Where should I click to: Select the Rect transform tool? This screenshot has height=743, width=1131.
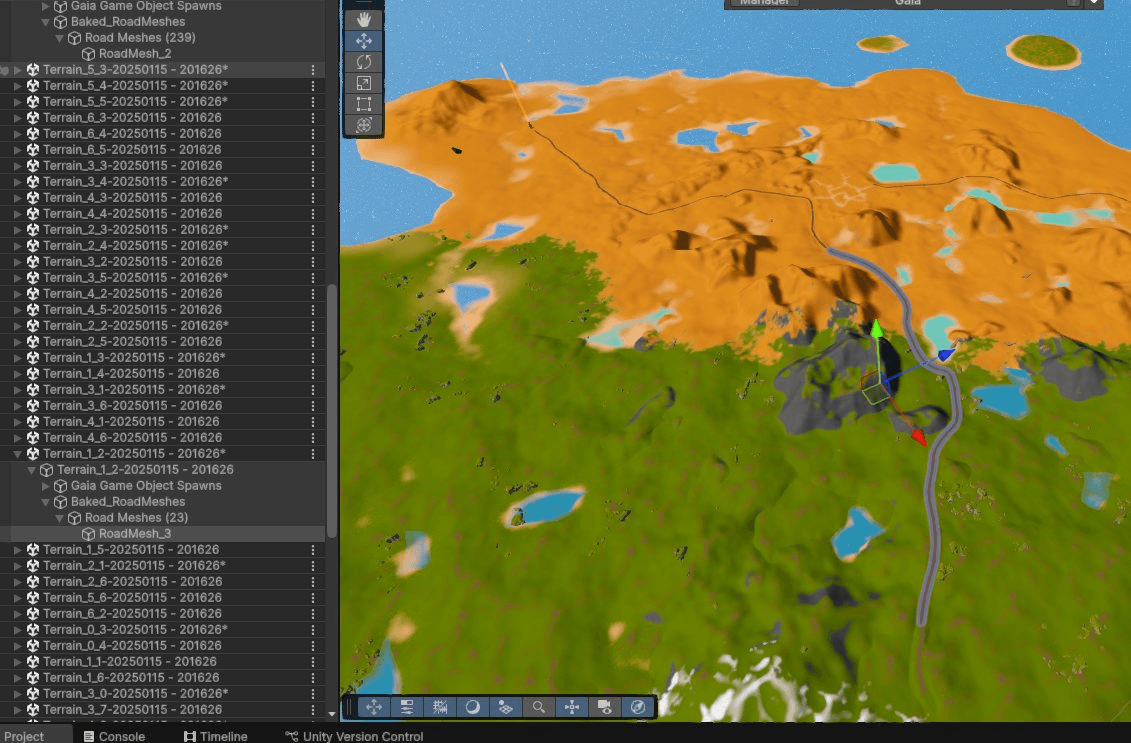pos(363,104)
